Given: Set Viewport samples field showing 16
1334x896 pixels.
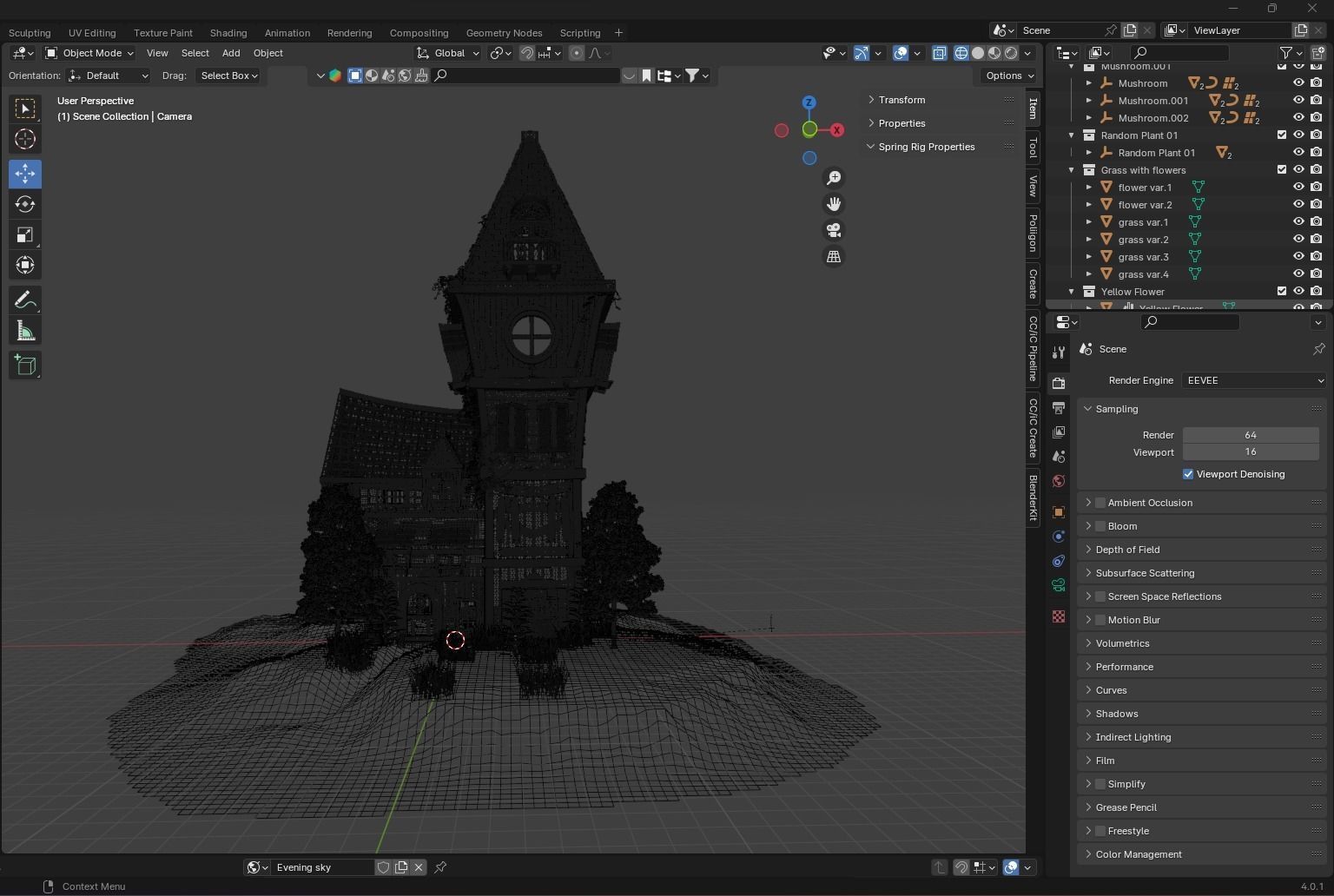Looking at the screenshot, I should pos(1251,451).
